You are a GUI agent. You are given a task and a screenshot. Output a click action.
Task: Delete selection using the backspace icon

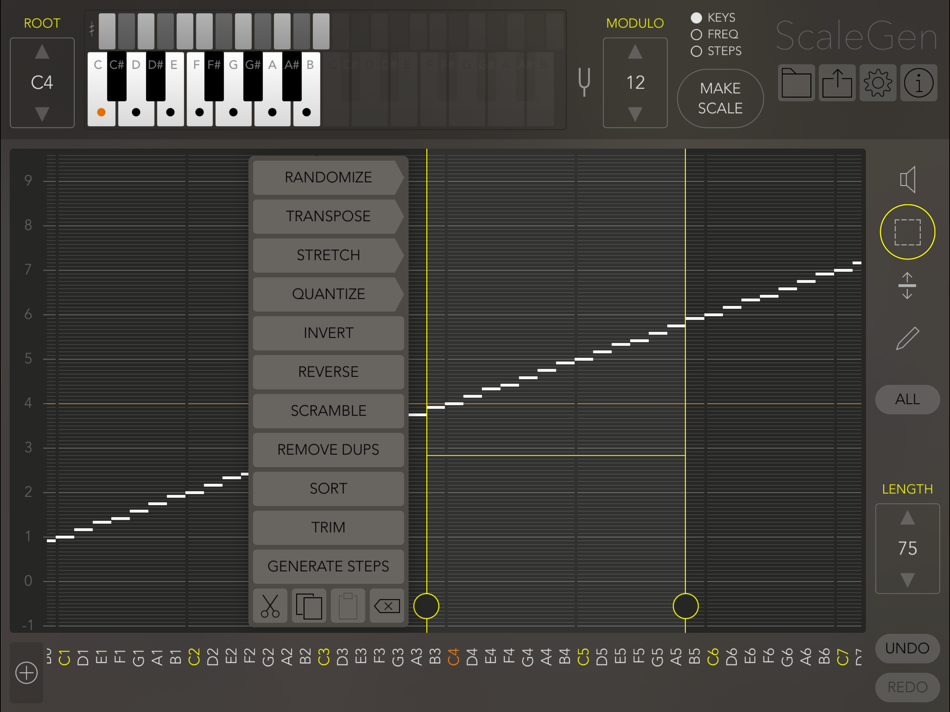(x=387, y=606)
